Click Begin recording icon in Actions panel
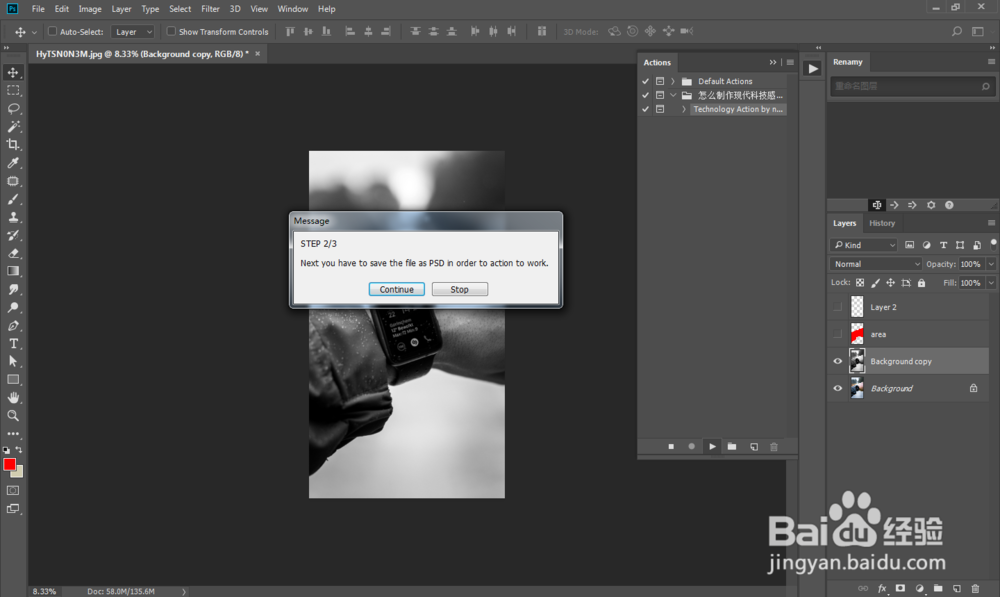This screenshot has height=597, width=1000. point(691,446)
